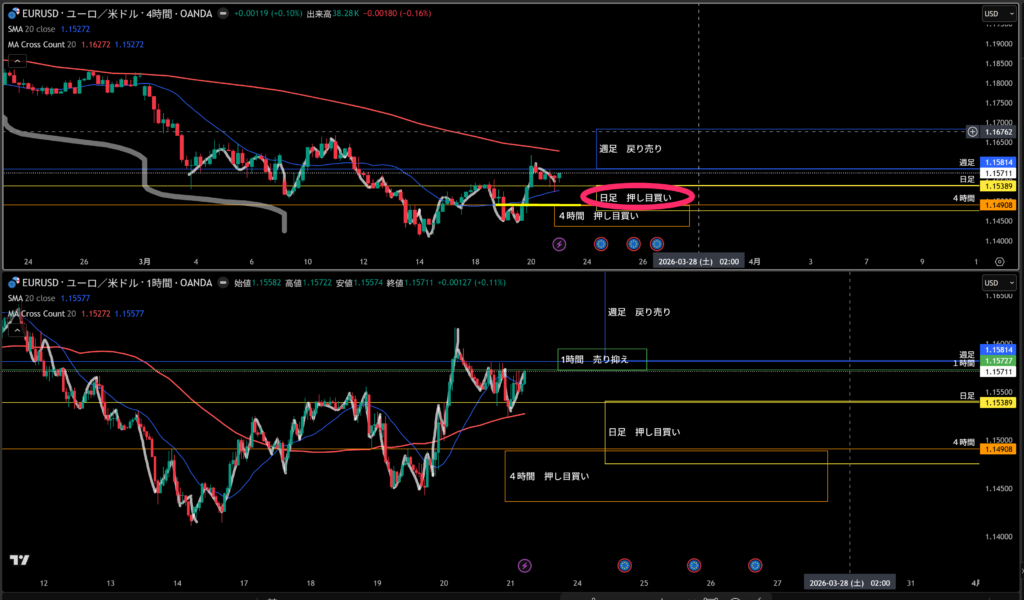Screen dimensions: 1024x600
Task: Click the plus icon beside price 1.16762
Action: click(x=972, y=131)
